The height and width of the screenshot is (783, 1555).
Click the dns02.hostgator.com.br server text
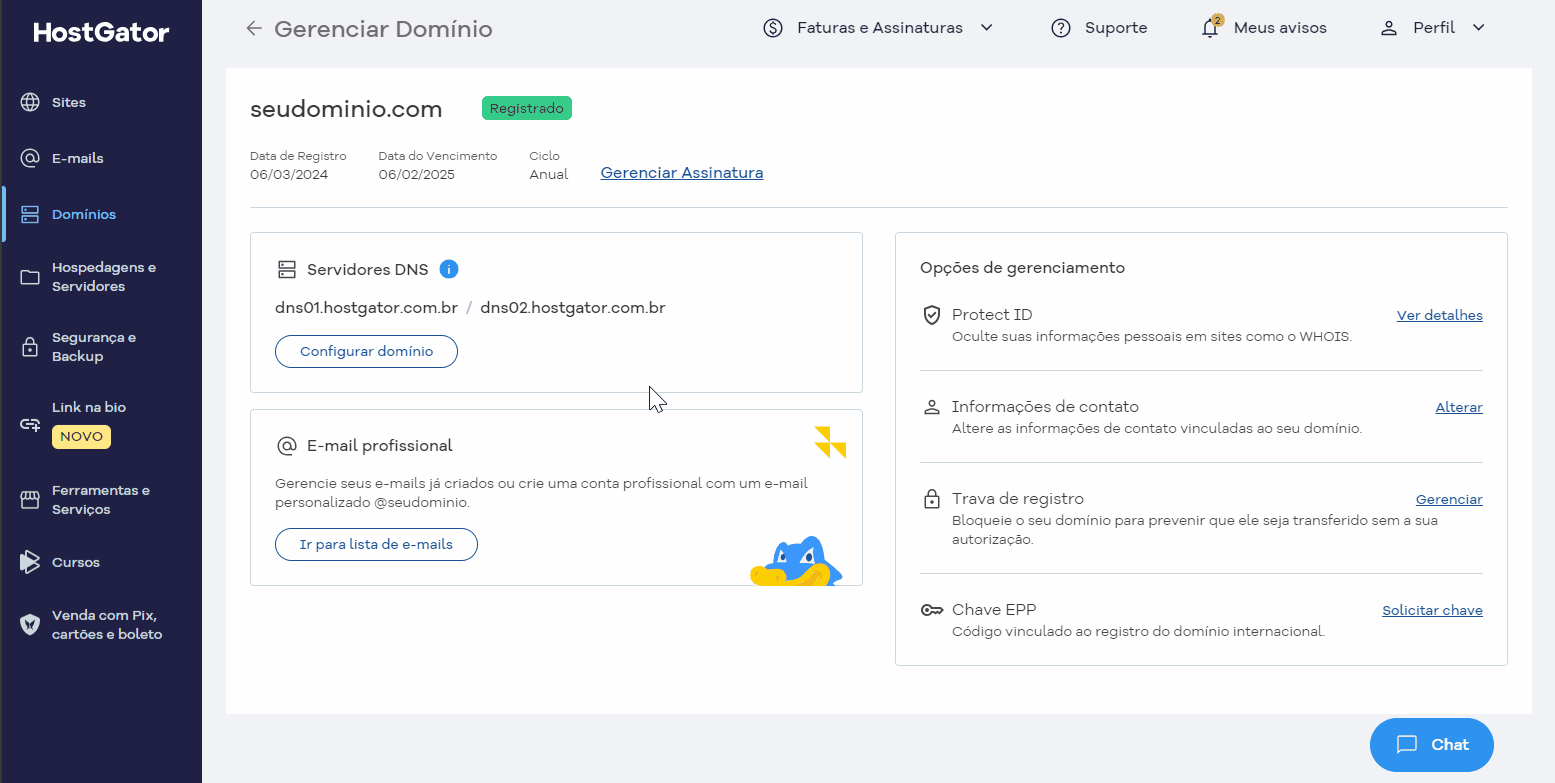(x=573, y=307)
